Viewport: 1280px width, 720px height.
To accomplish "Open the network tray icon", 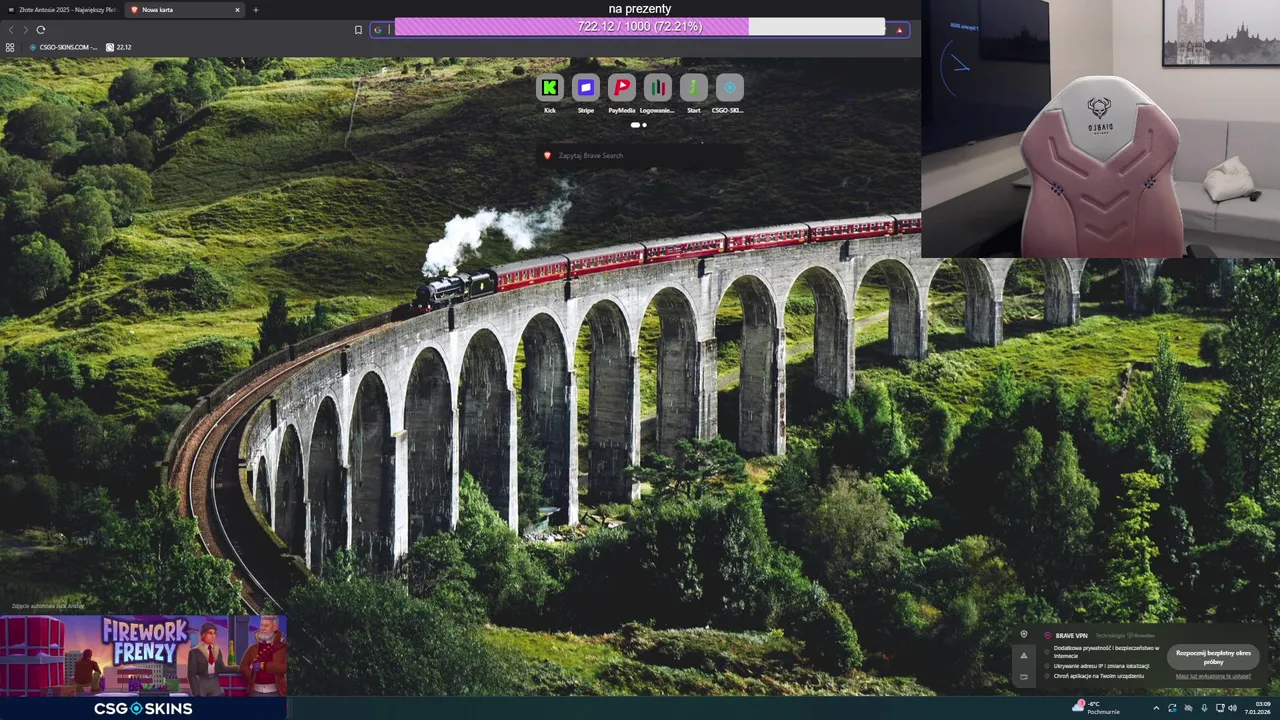I will coord(1218,708).
